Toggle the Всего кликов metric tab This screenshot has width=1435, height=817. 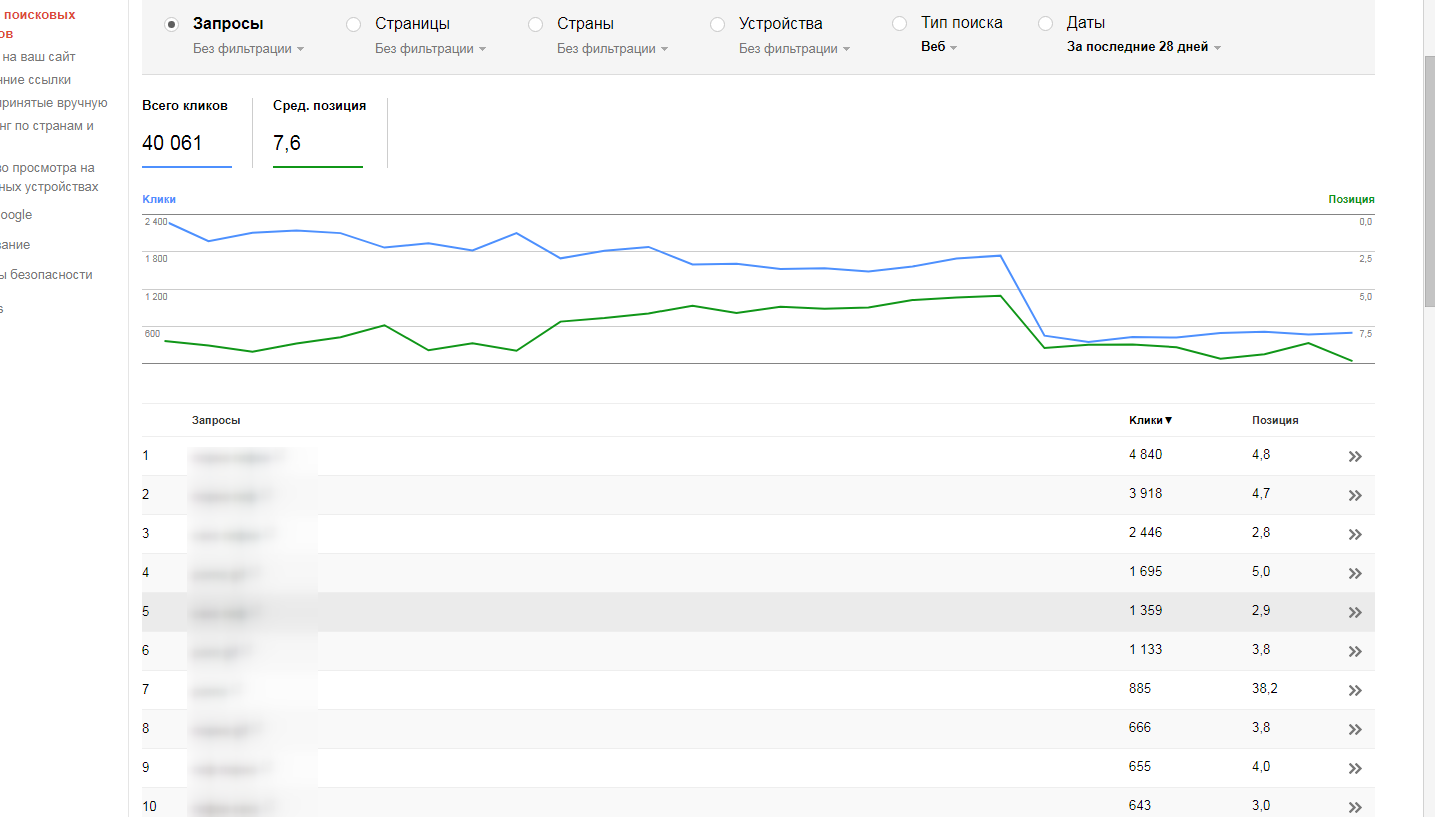(186, 132)
